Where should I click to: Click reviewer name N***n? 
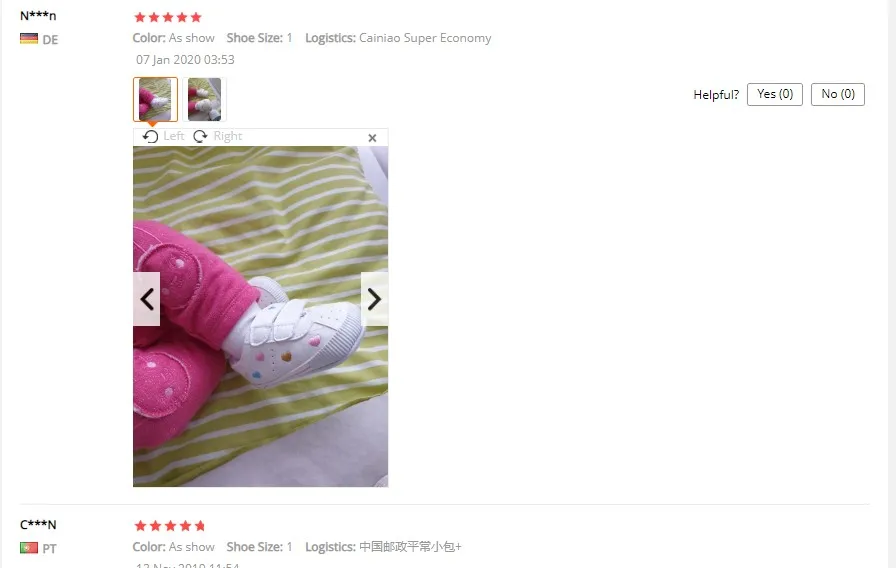38,15
